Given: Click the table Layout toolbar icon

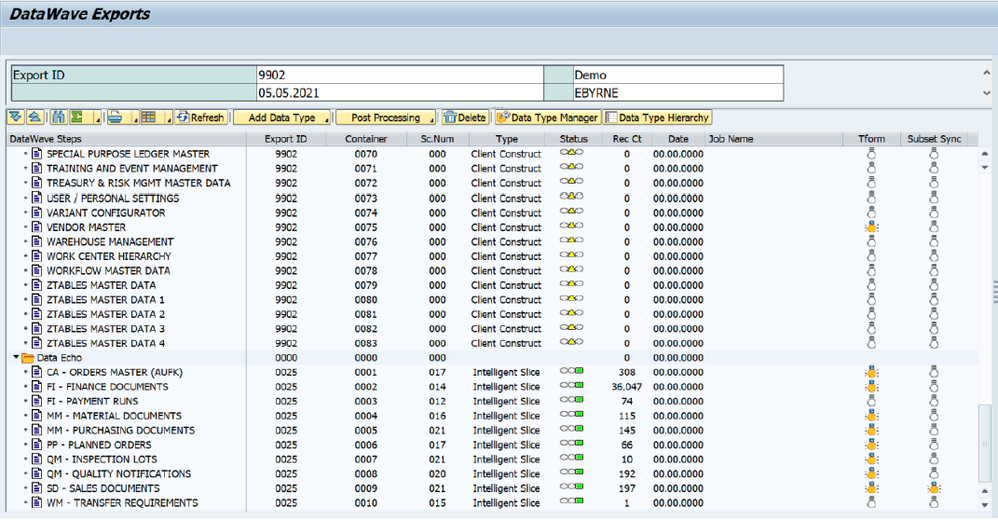Looking at the screenshot, I should point(148,118).
